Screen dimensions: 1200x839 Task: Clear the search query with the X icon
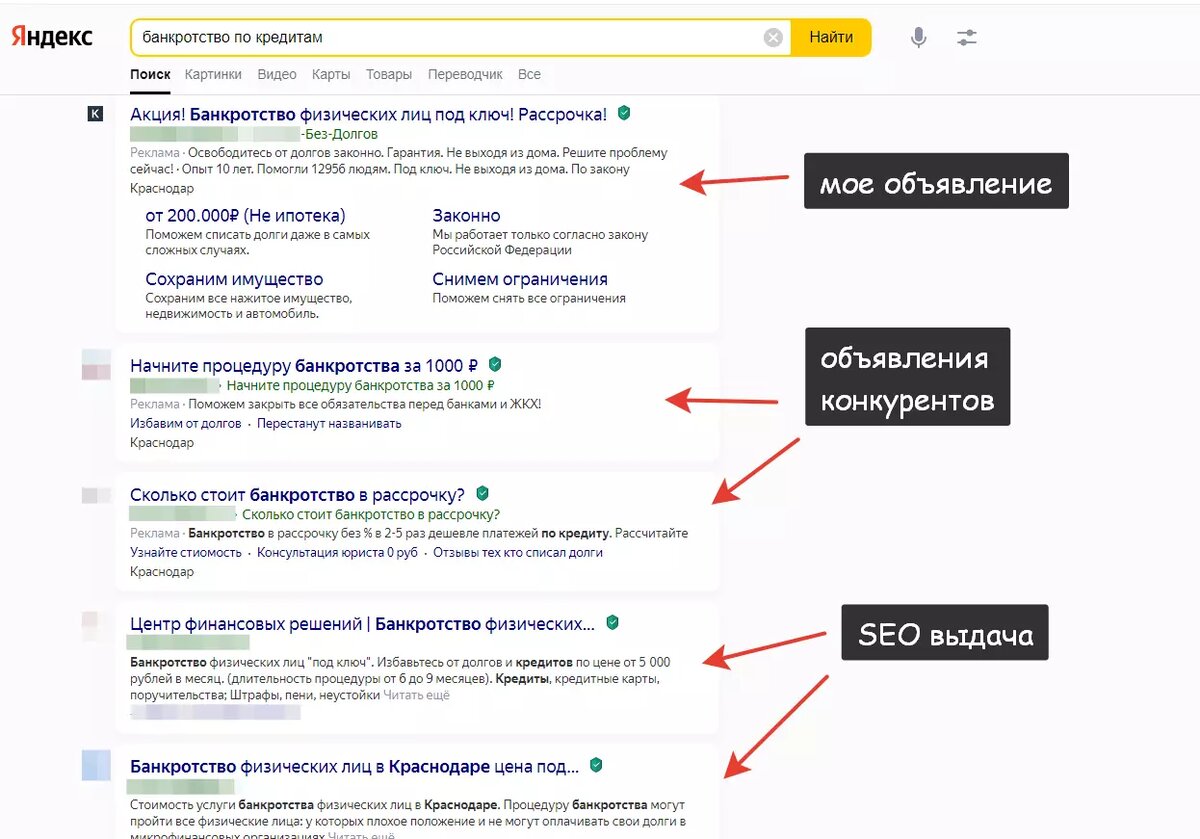(773, 38)
